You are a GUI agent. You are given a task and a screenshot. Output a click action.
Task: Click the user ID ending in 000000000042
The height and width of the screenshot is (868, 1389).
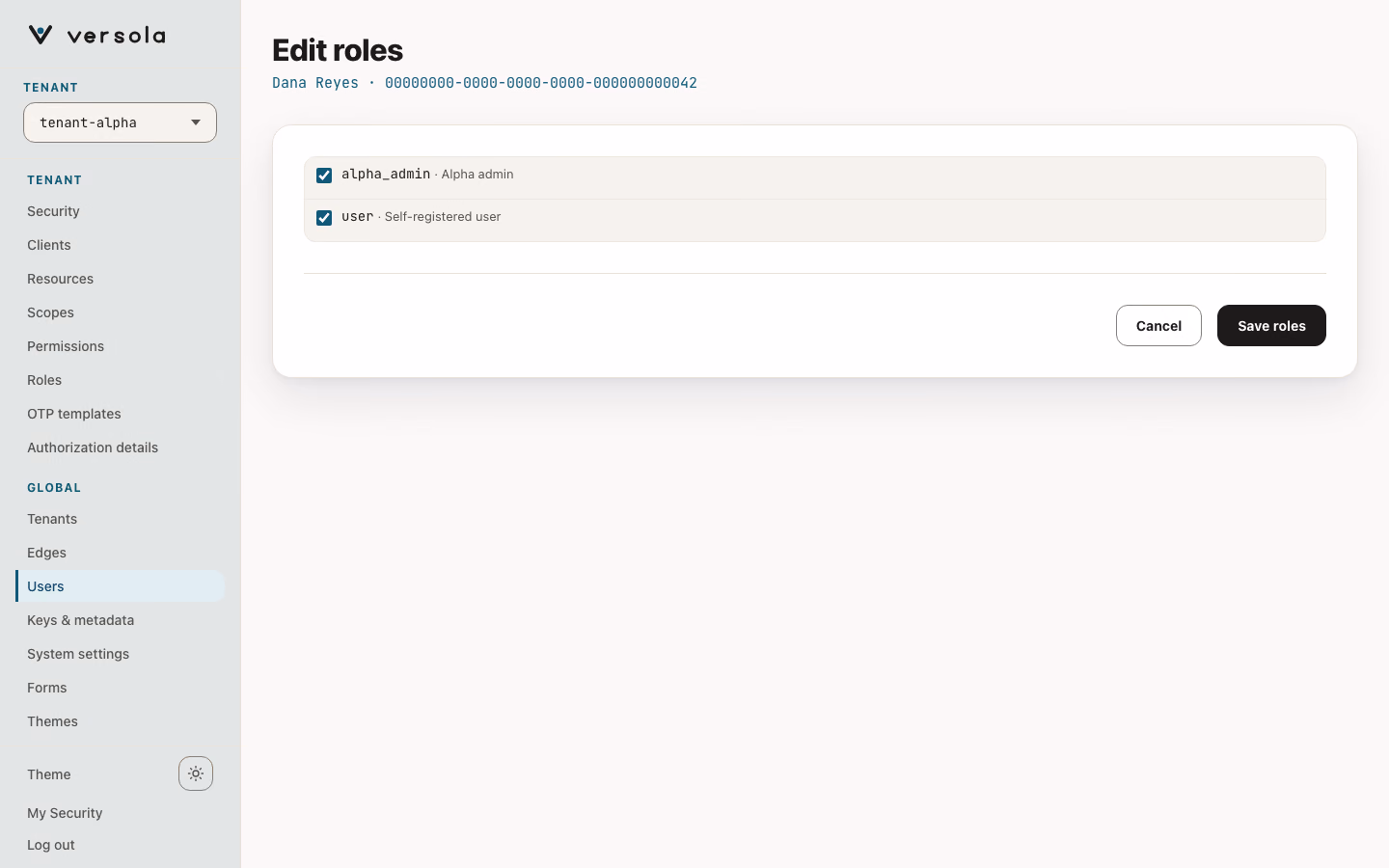[x=541, y=83]
